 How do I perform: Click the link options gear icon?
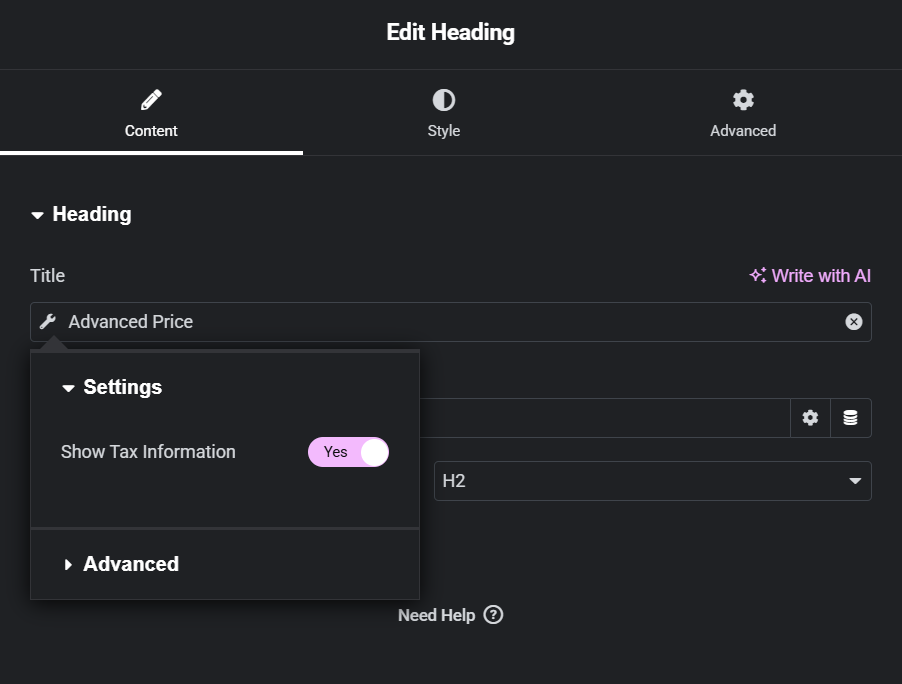[810, 418]
